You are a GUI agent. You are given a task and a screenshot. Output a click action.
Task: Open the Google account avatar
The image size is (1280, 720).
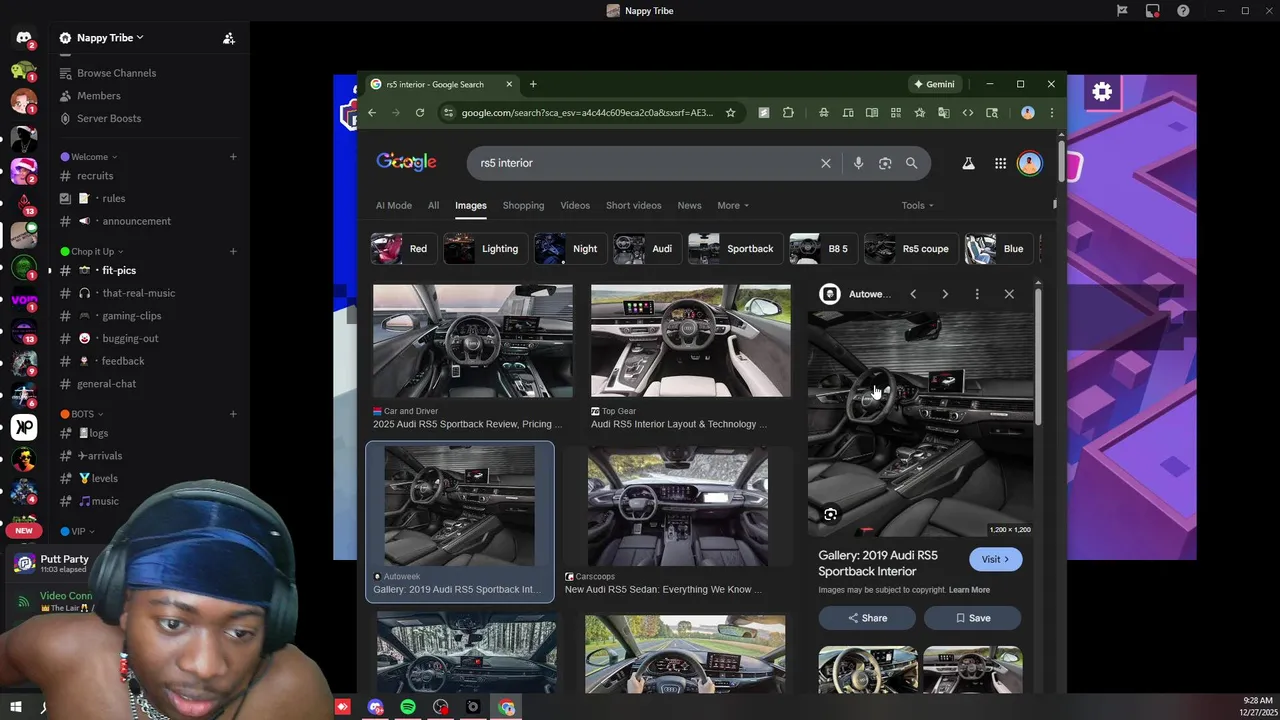pyautogui.click(x=1029, y=163)
